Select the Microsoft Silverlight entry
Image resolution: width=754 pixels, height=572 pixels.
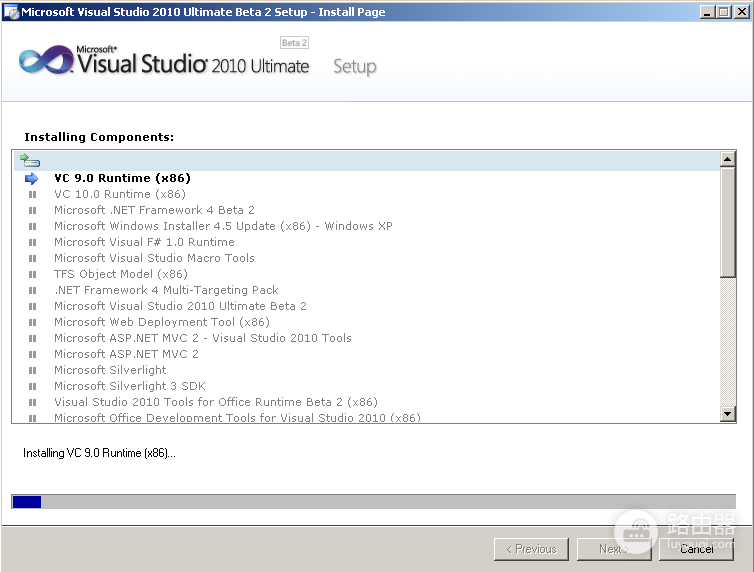coord(110,370)
